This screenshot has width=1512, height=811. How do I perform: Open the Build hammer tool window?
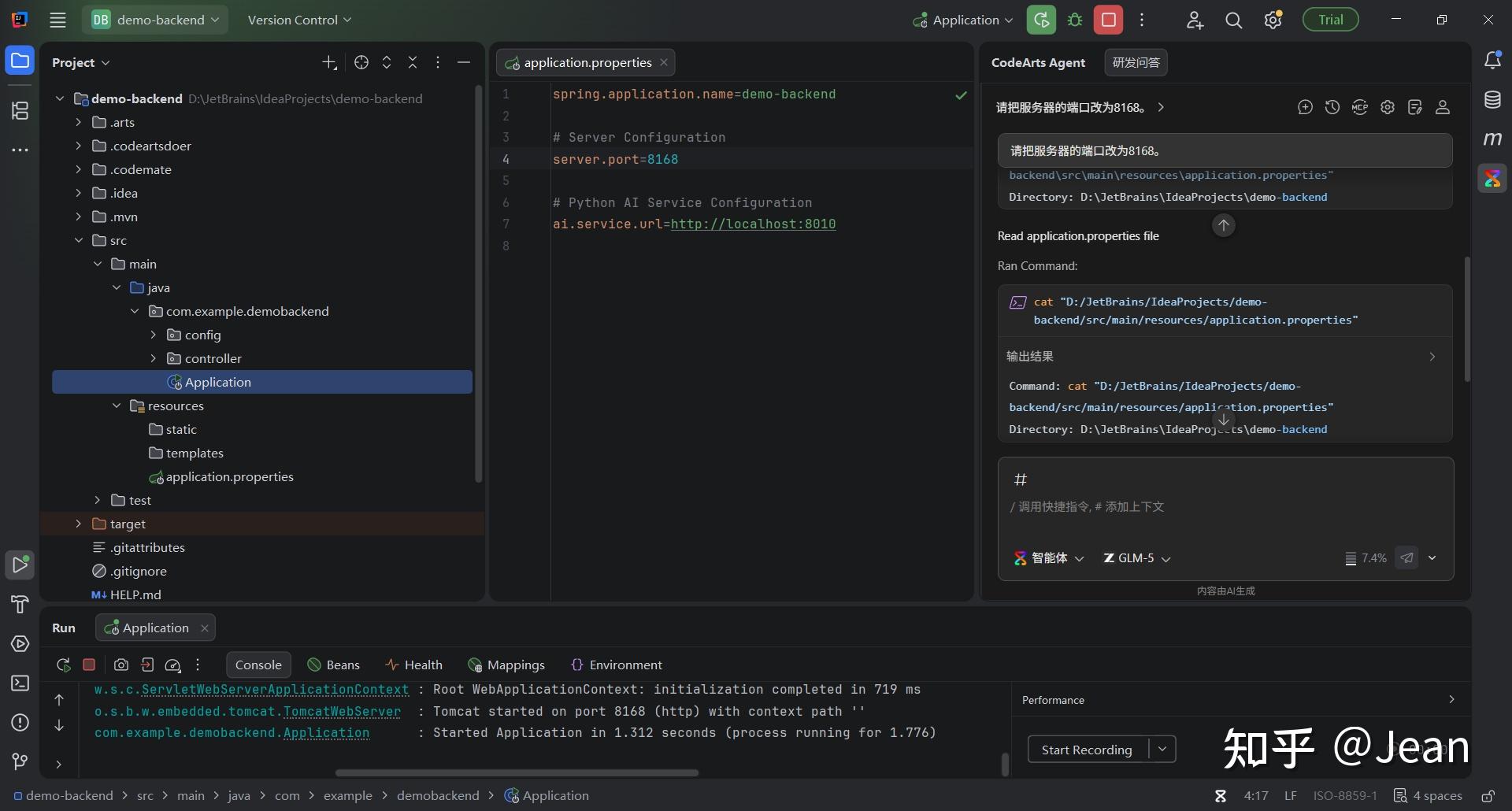[20, 604]
